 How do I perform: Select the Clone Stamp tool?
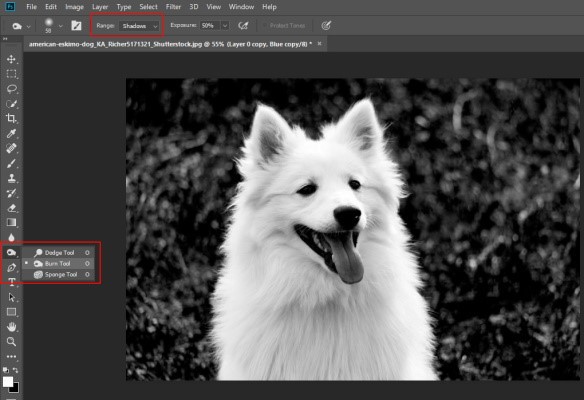point(11,178)
